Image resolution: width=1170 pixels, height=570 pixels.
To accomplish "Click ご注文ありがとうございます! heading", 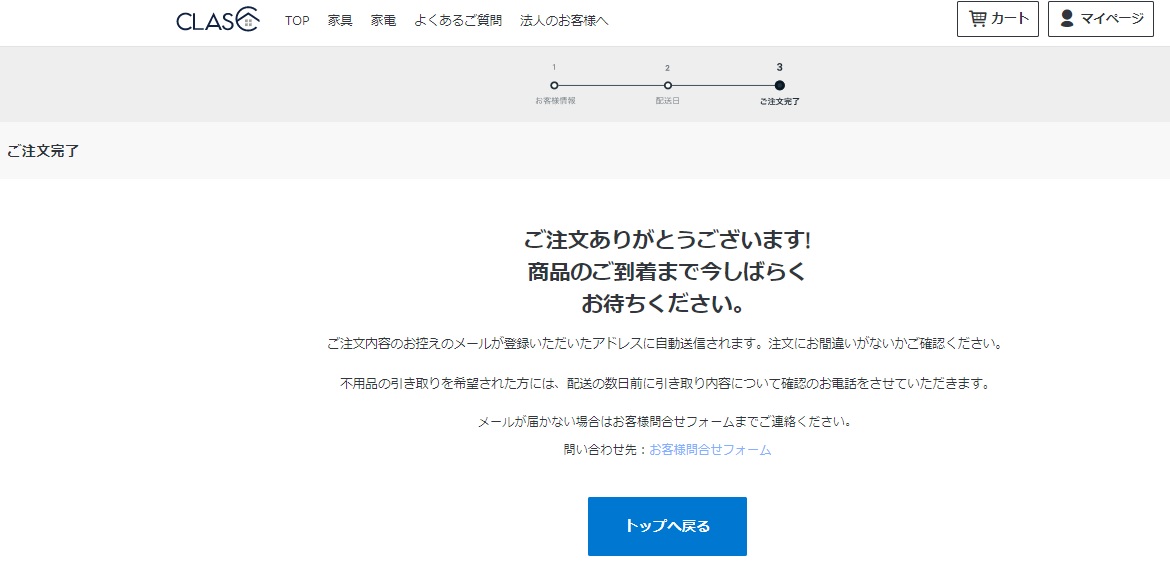I will coord(667,240).
